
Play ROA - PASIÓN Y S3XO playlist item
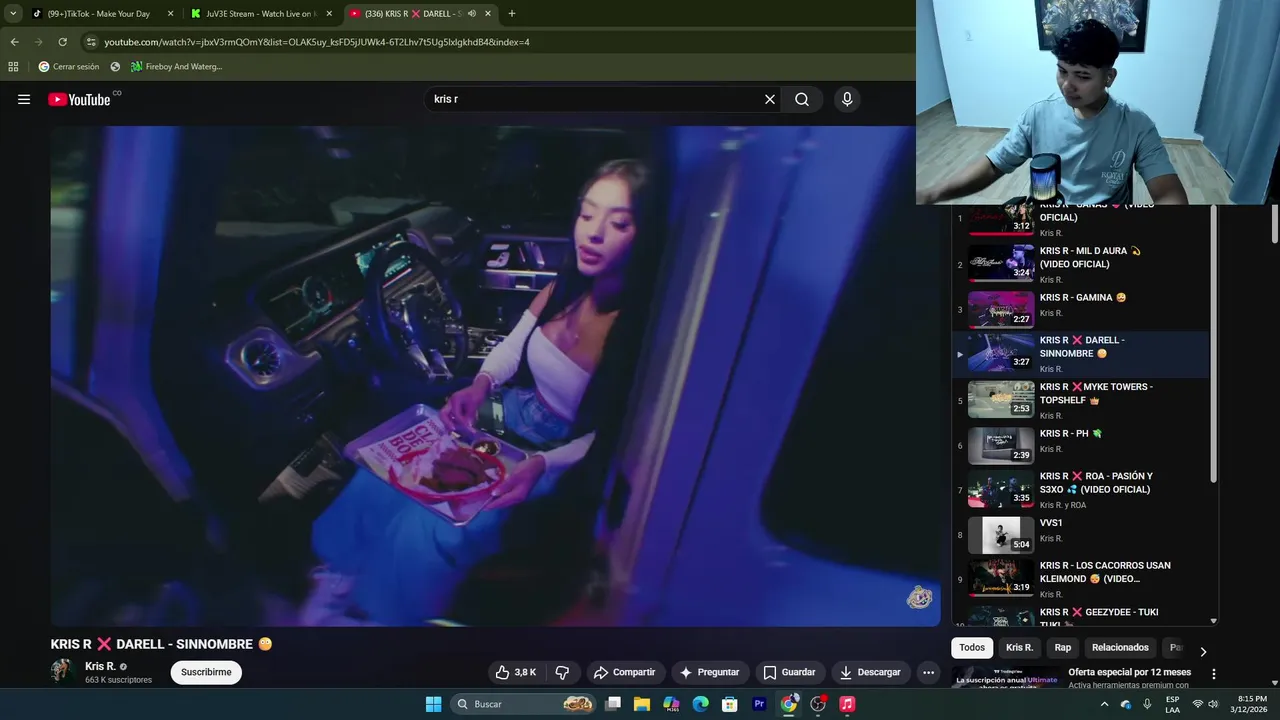1082,490
